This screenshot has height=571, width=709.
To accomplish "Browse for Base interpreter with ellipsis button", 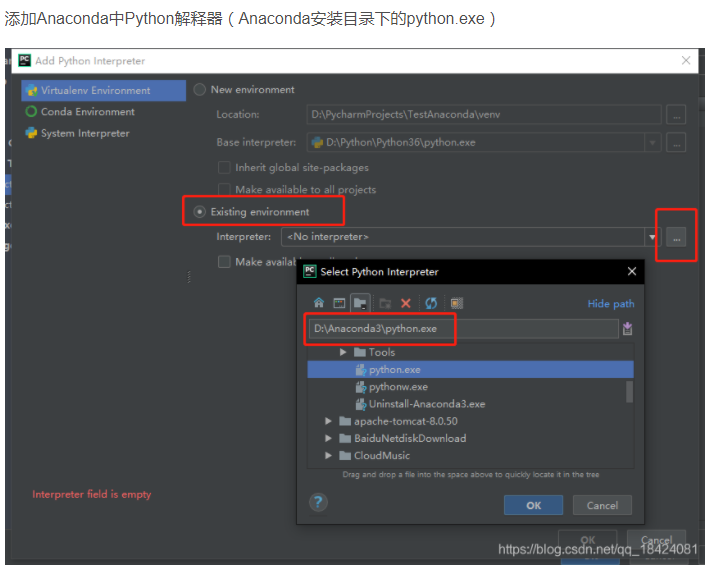I will pos(676,143).
